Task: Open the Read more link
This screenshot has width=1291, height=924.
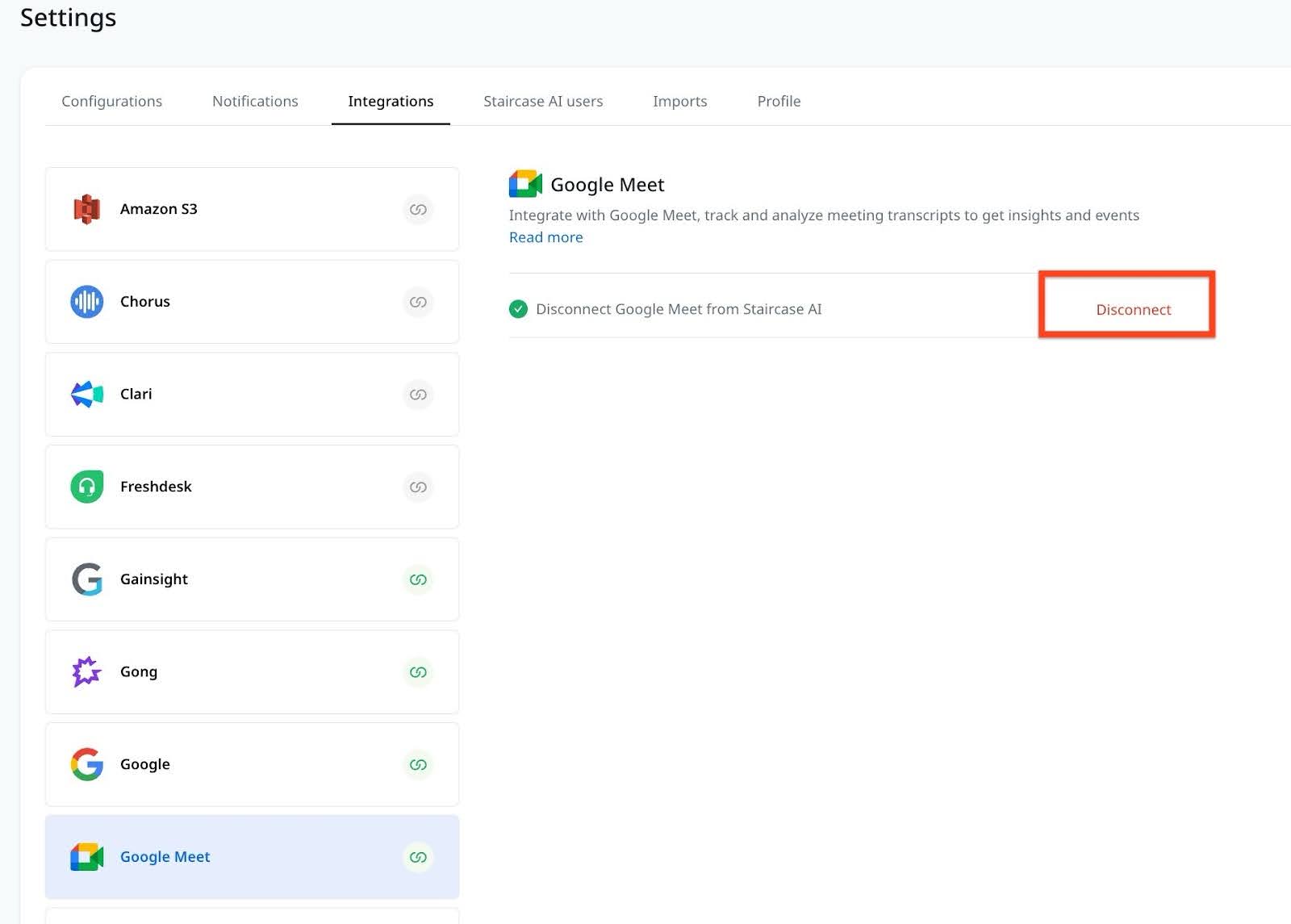Action: pyautogui.click(x=546, y=237)
